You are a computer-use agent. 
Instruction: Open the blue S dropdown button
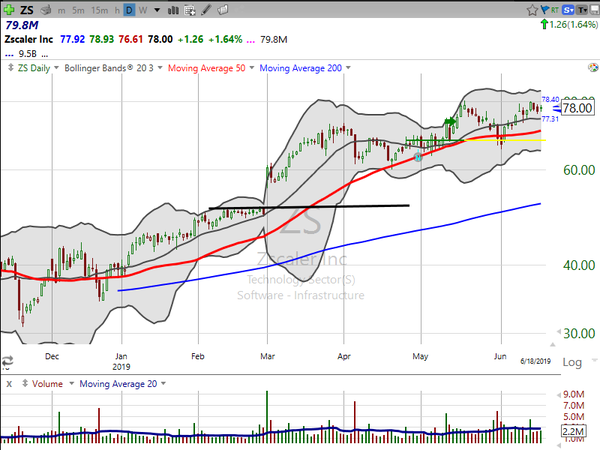(568, 10)
